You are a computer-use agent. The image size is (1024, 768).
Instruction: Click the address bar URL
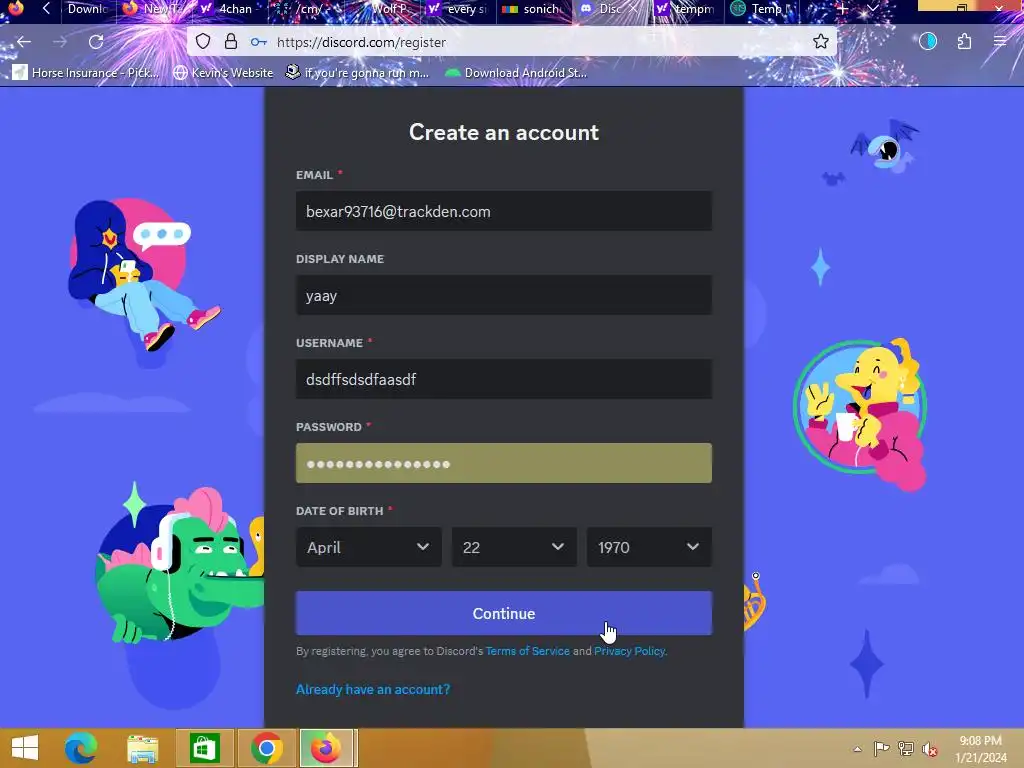tap(361, 42)
